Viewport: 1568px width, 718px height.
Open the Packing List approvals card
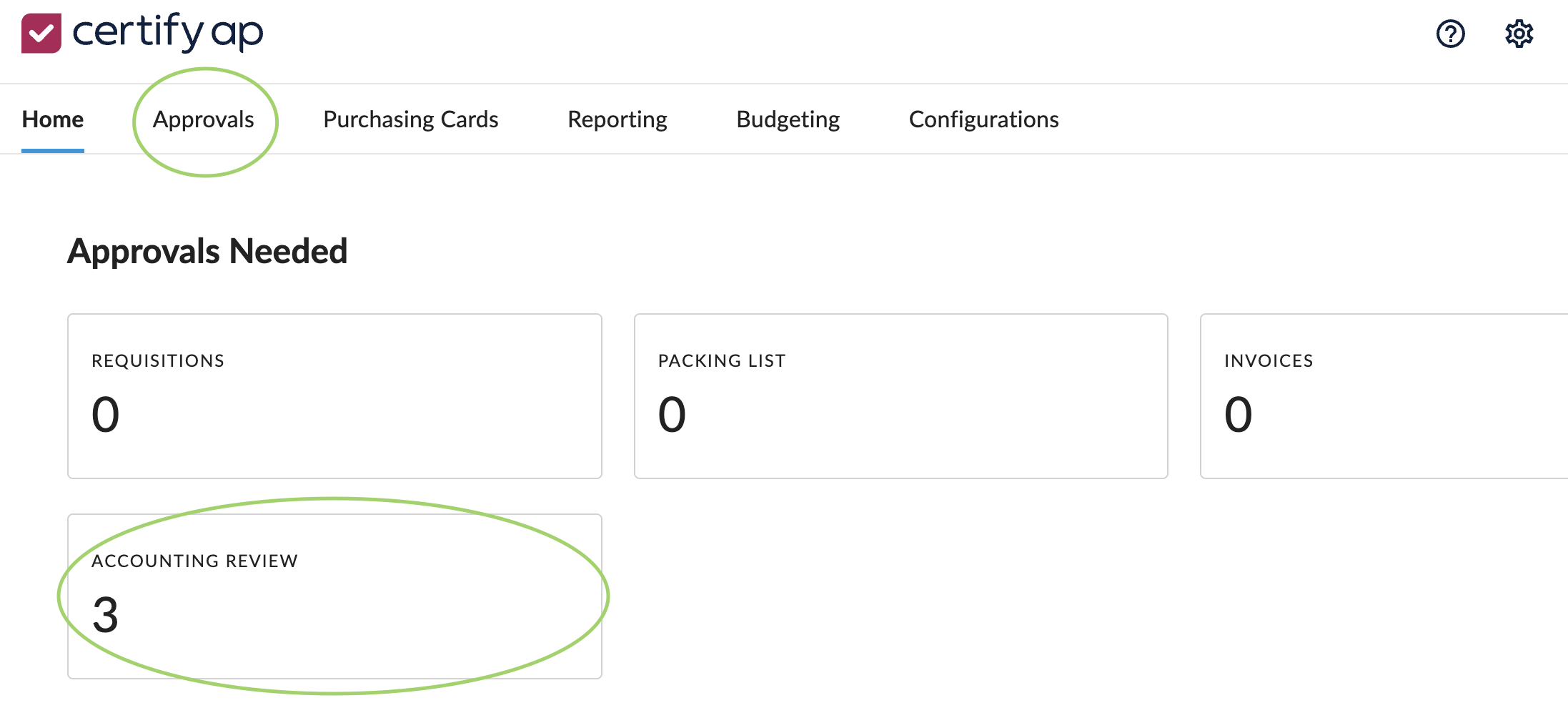pyautogui.click(x=900, y=396)
